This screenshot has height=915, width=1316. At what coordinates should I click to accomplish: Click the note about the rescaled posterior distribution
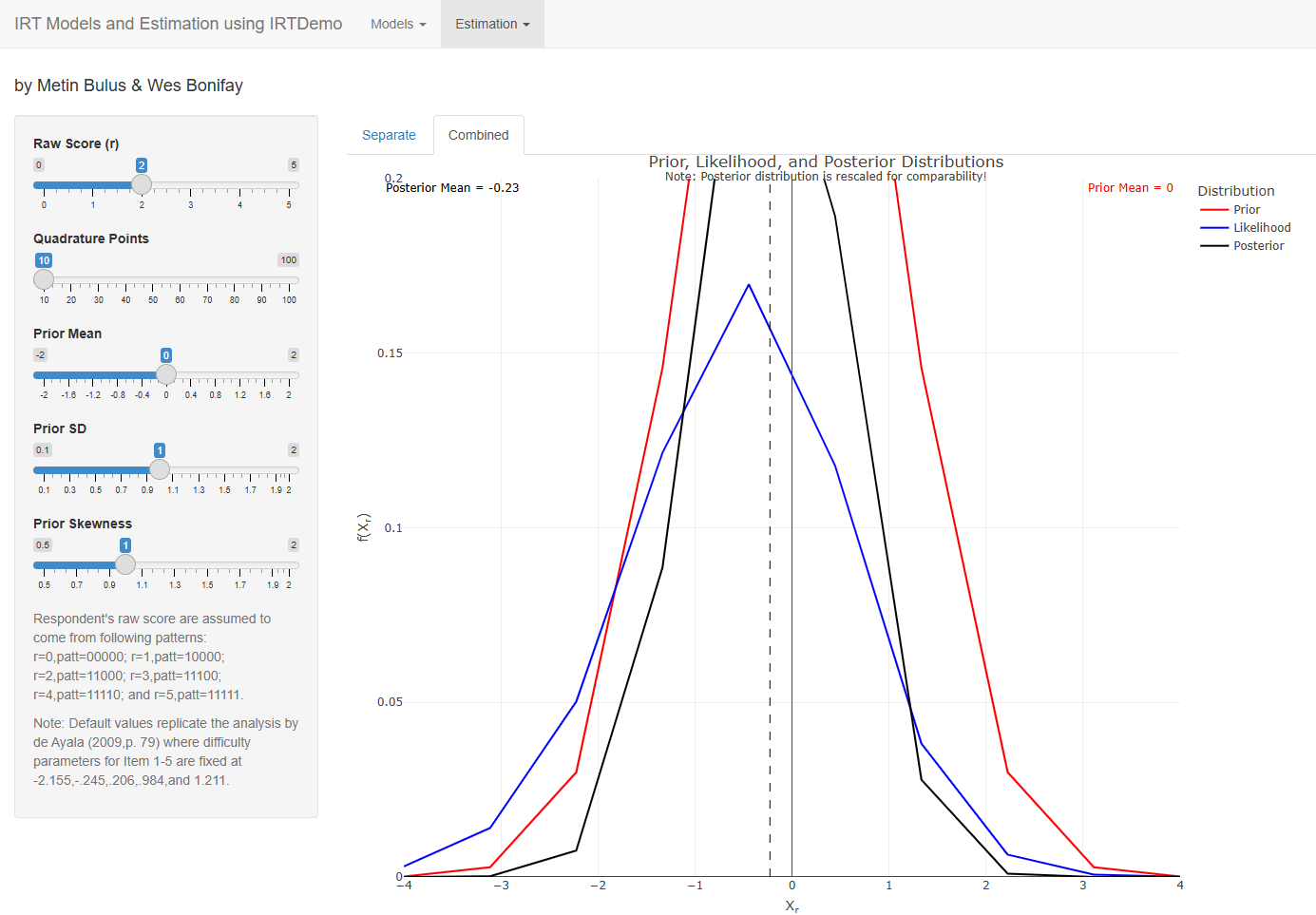tap(826, 177)
